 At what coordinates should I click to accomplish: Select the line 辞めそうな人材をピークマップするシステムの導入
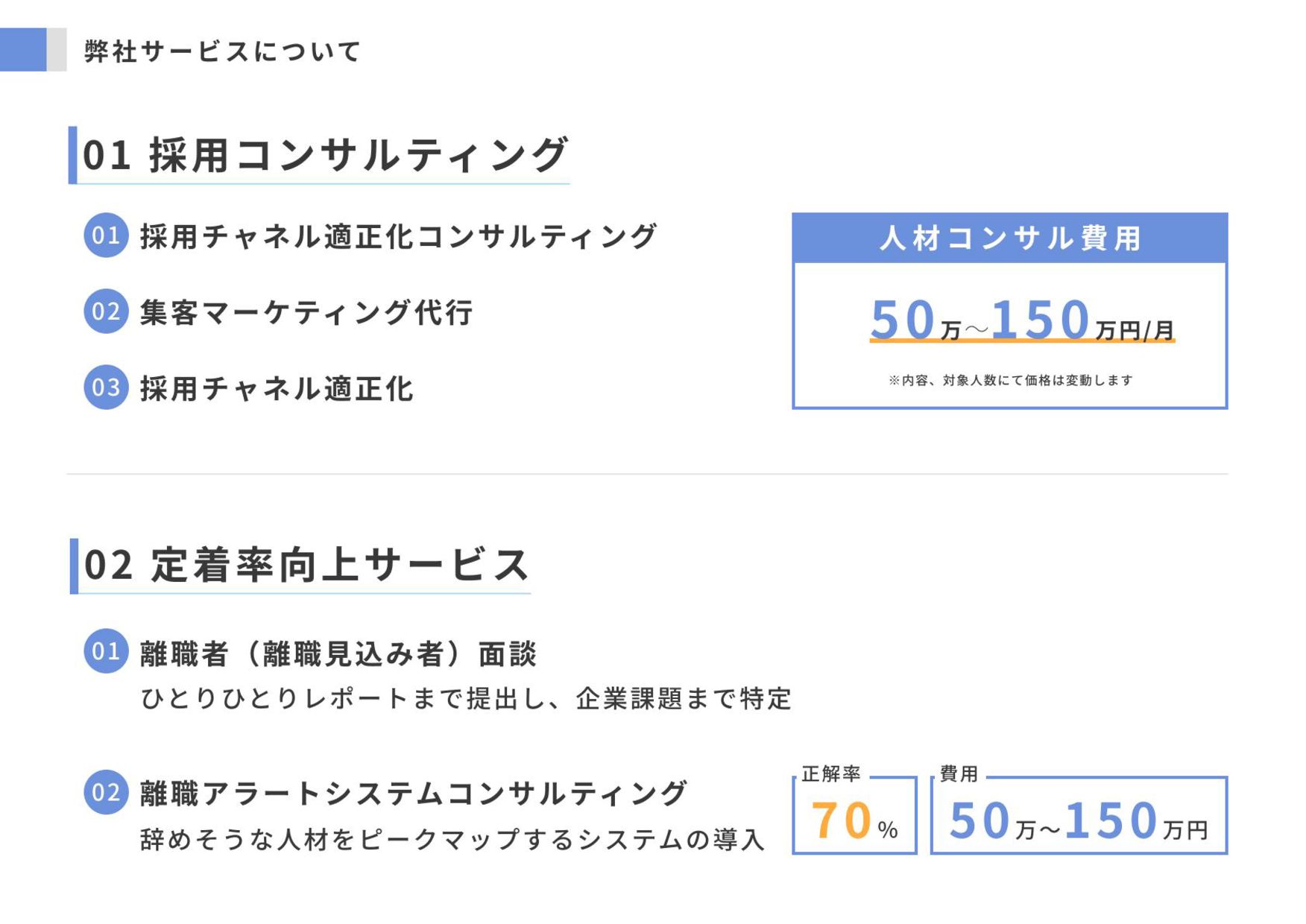coord(452,840)
